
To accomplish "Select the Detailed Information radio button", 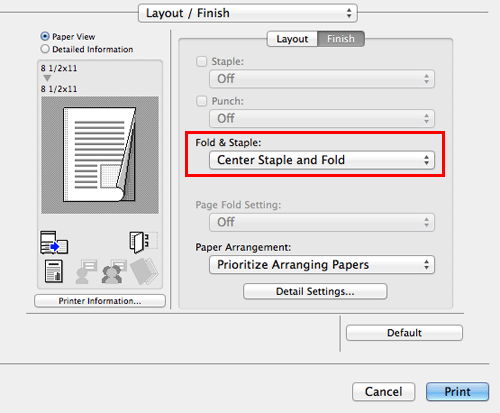I will (45, 49).
